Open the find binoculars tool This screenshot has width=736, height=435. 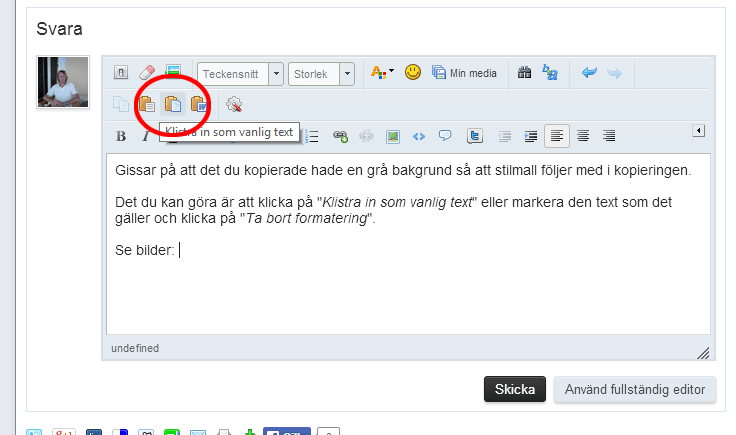point(524,73)
